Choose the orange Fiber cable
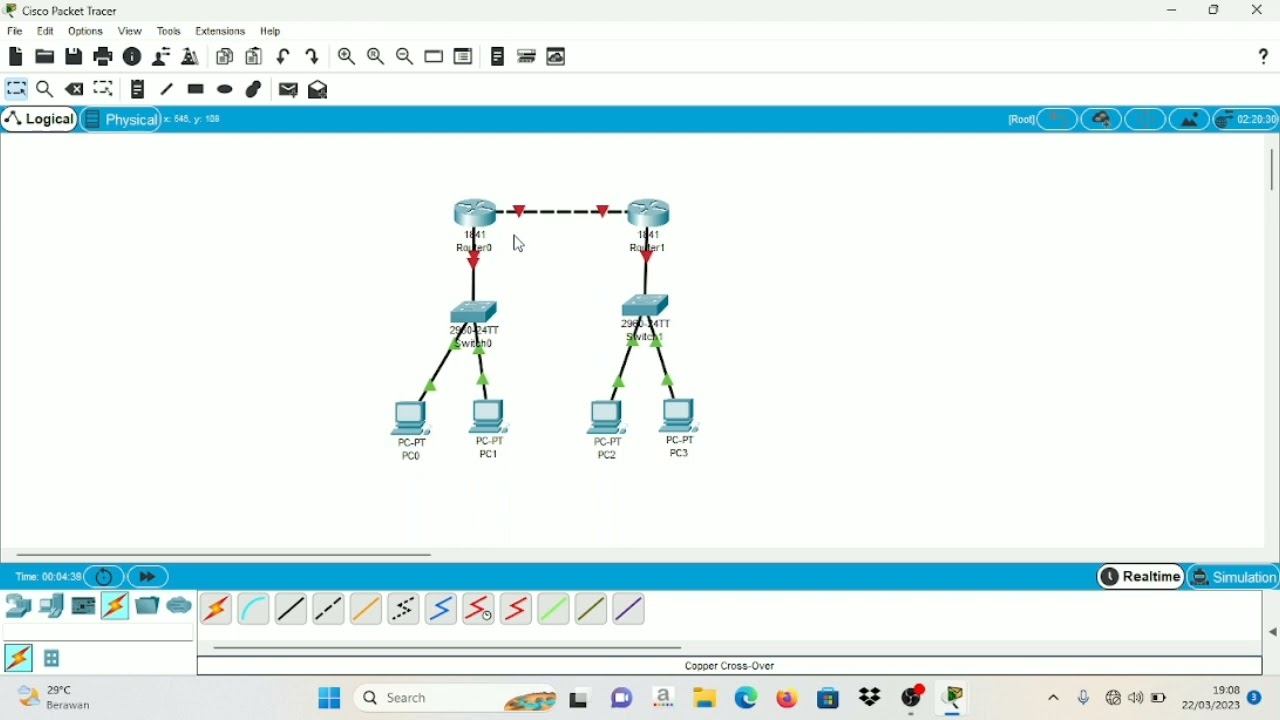This screenshot has width=1280, height=720. (x=366, y=609)
